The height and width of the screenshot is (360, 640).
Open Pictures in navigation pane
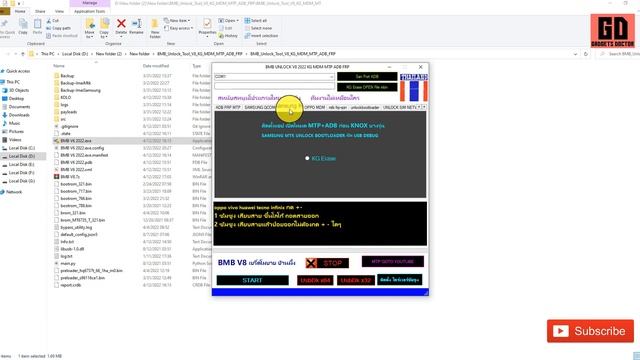pos(13,131)
